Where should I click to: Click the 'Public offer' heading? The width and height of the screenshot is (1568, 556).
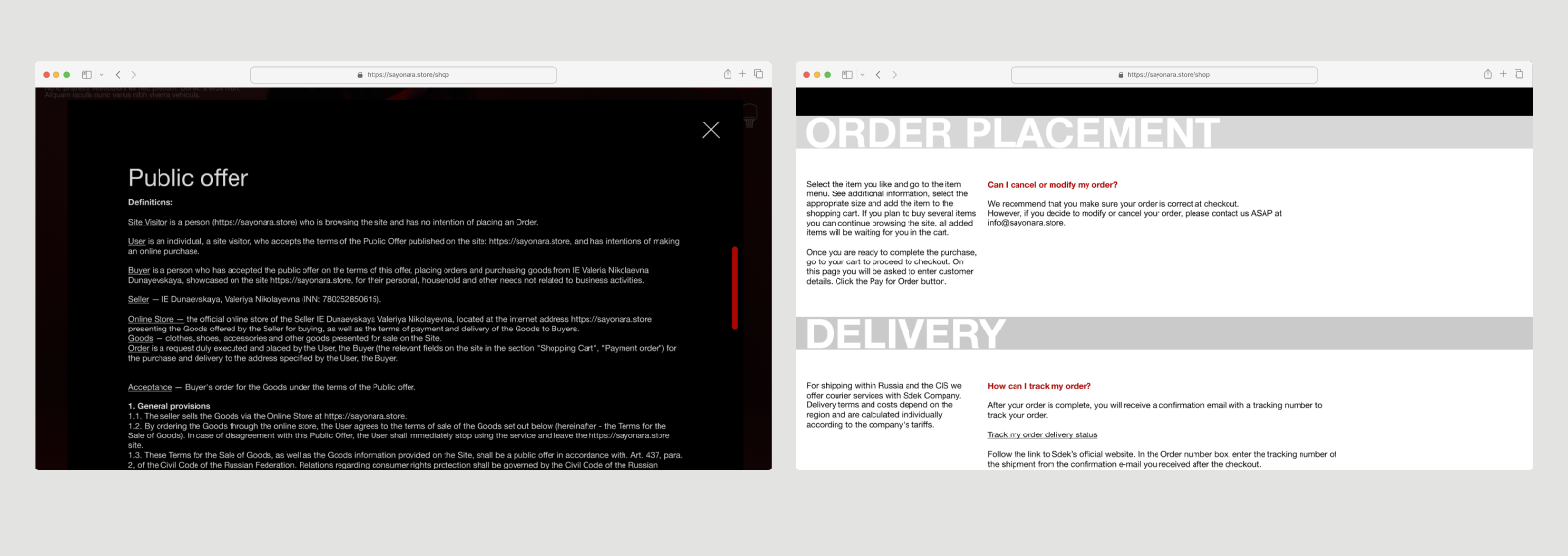[189, 178]
